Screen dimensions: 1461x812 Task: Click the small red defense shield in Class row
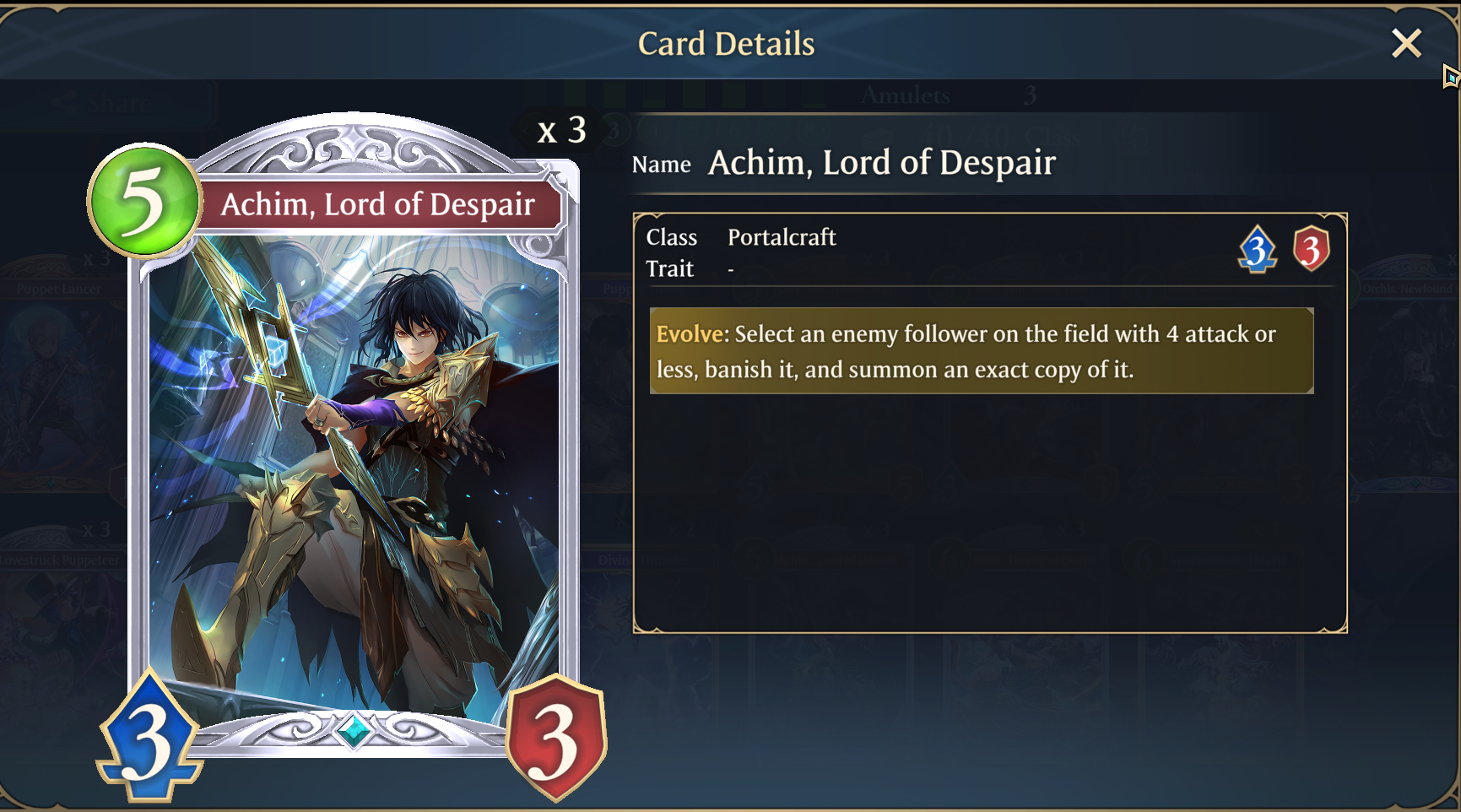pos(1311,249)
